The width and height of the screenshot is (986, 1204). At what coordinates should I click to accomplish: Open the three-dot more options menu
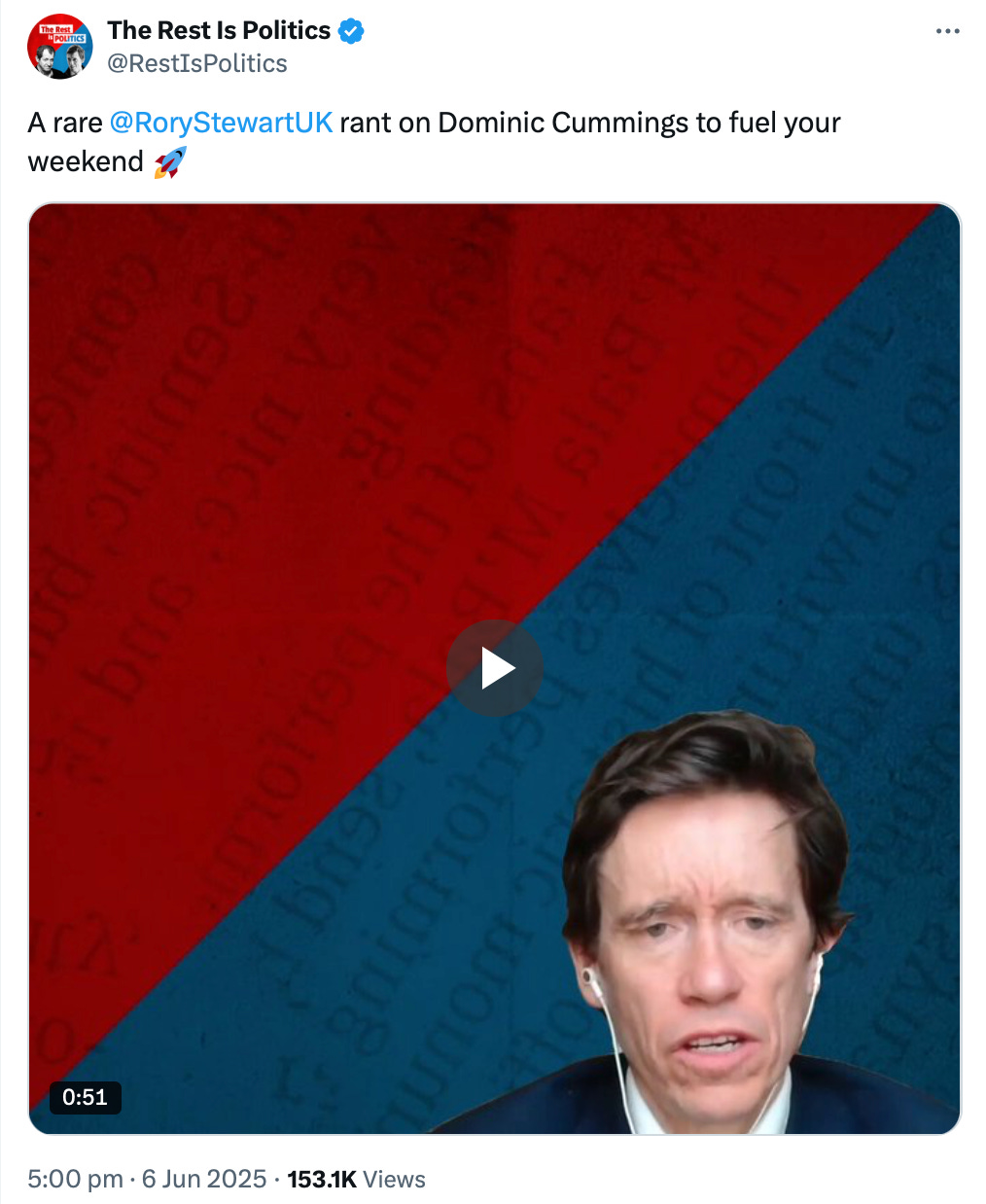(x=947, y=31)
